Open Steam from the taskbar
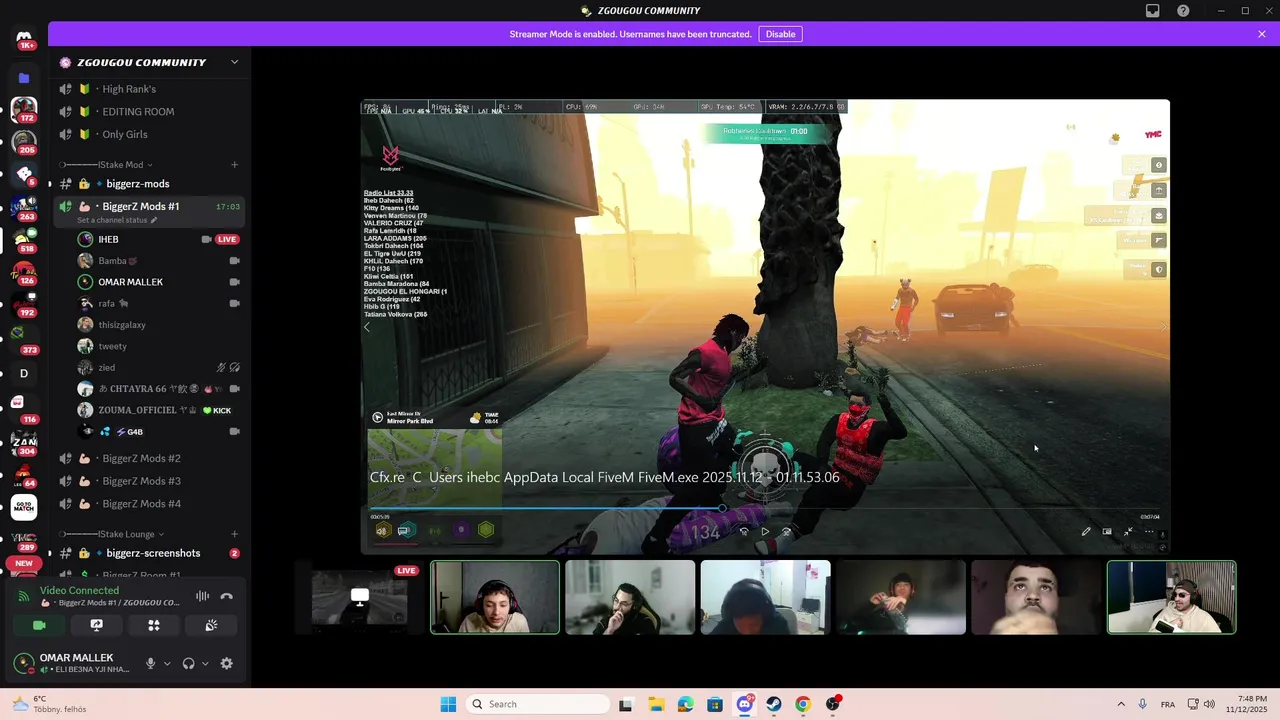The height and width of the screenshot is (720, 1280). (x=774, y=704)
